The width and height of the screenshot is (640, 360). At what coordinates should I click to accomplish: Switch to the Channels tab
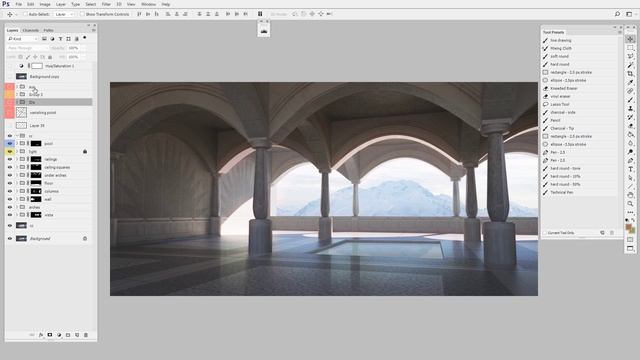31,30
